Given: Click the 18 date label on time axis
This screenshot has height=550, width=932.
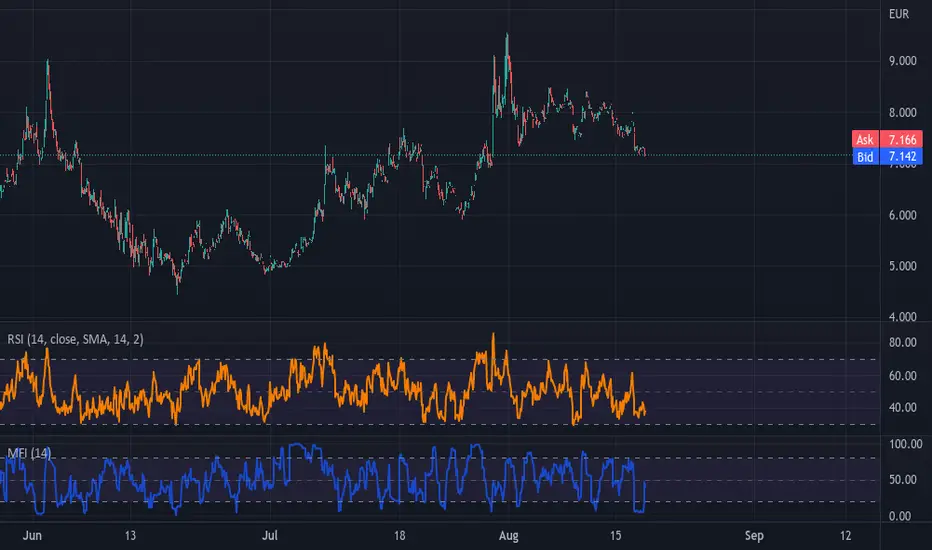Looking at the screenshot, I should [x=399, y=535].
